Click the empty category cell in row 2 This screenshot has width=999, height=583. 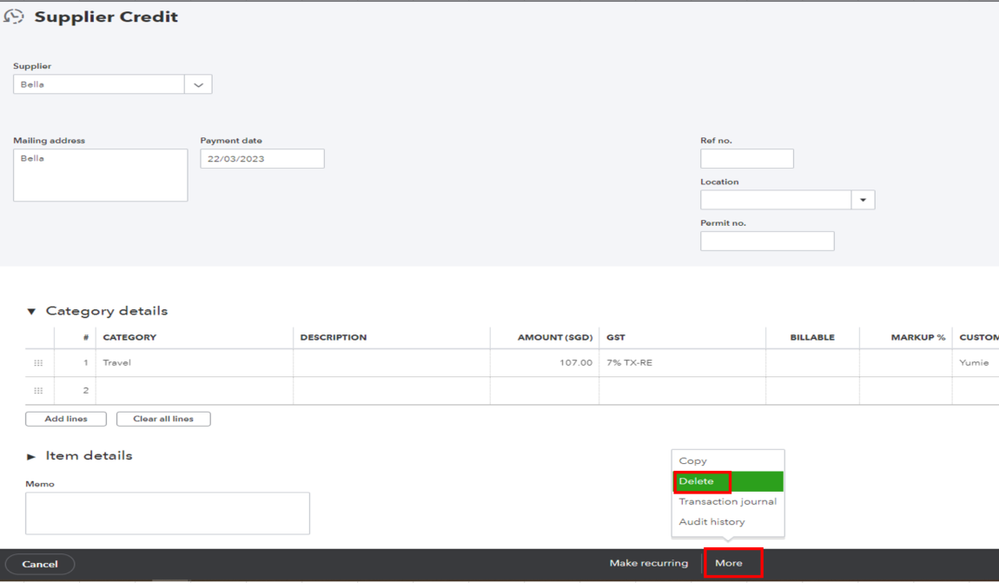194,391
